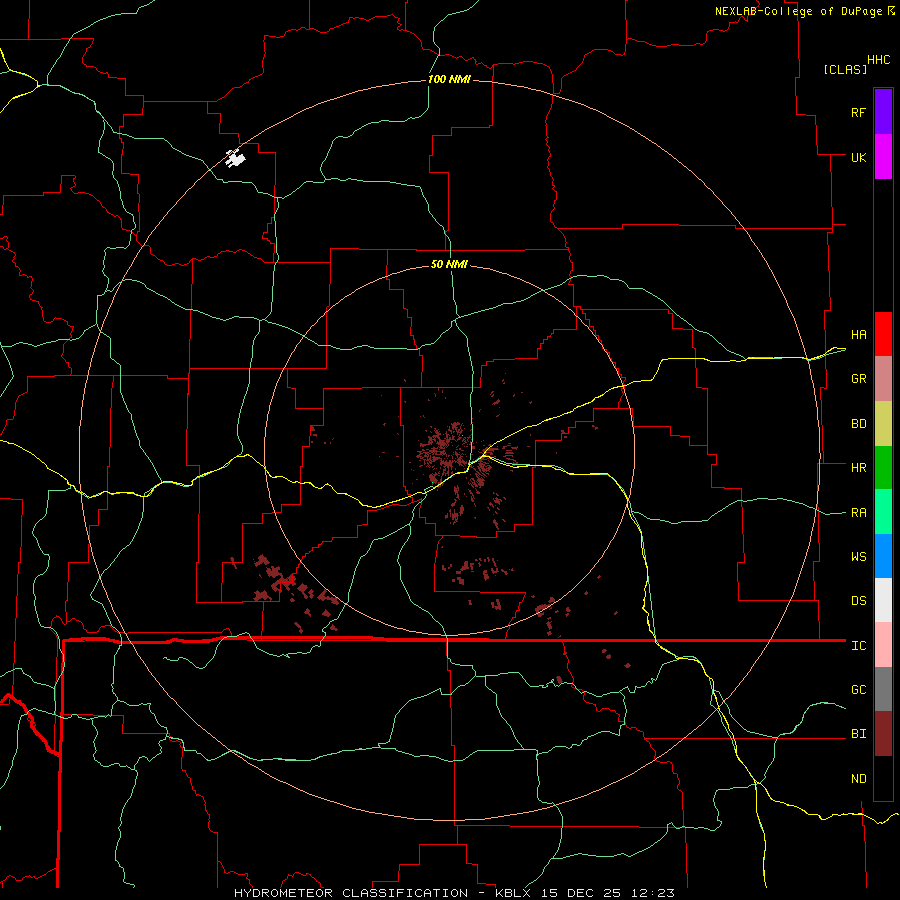
Task: Click the 50 NMI range ring label
Action: 449,264
